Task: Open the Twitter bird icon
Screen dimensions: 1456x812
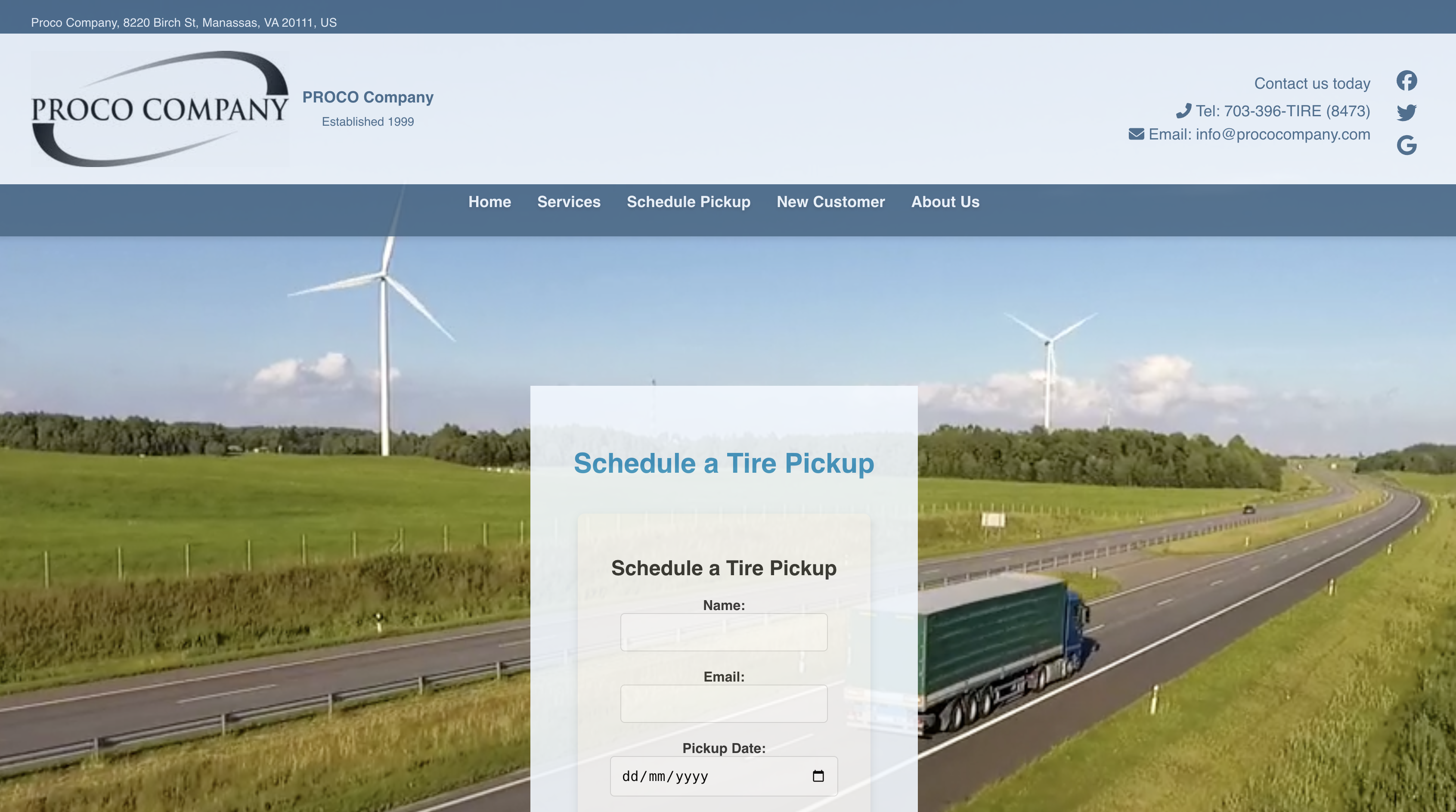Action: (x=1406, y=112)
